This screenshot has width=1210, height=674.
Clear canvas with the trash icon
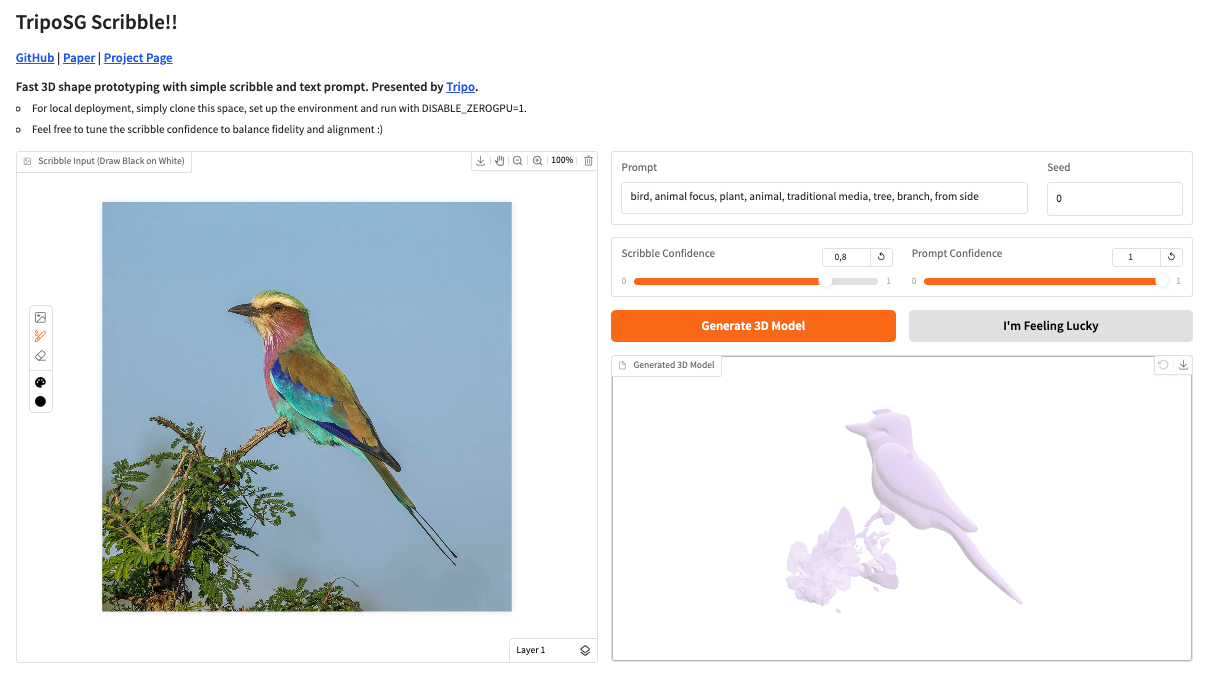(x=588, y=161)
